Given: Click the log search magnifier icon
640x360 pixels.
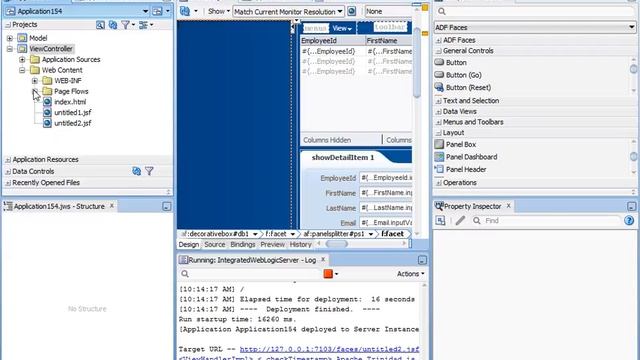Looking at the screenshot, I should point(185,274).
